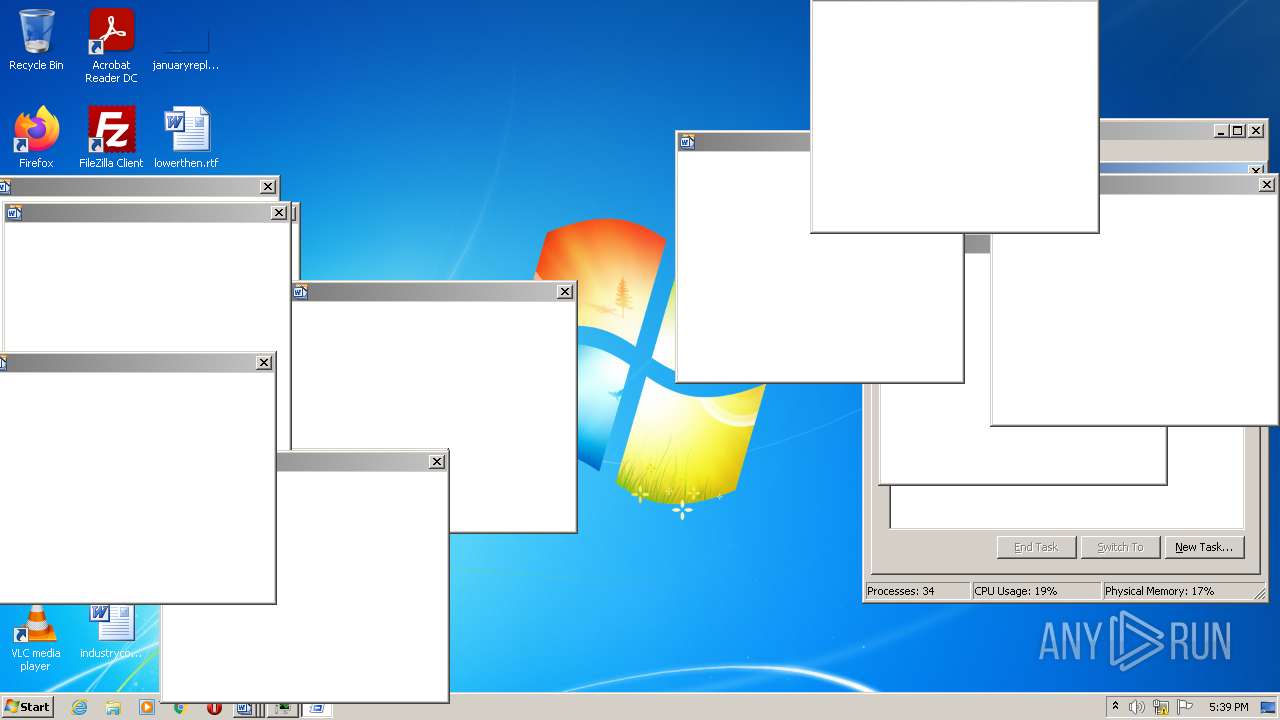Launch Acrobat Reader DC from desktop
This screenshot has height=720, width=1280.
(111, 46)
